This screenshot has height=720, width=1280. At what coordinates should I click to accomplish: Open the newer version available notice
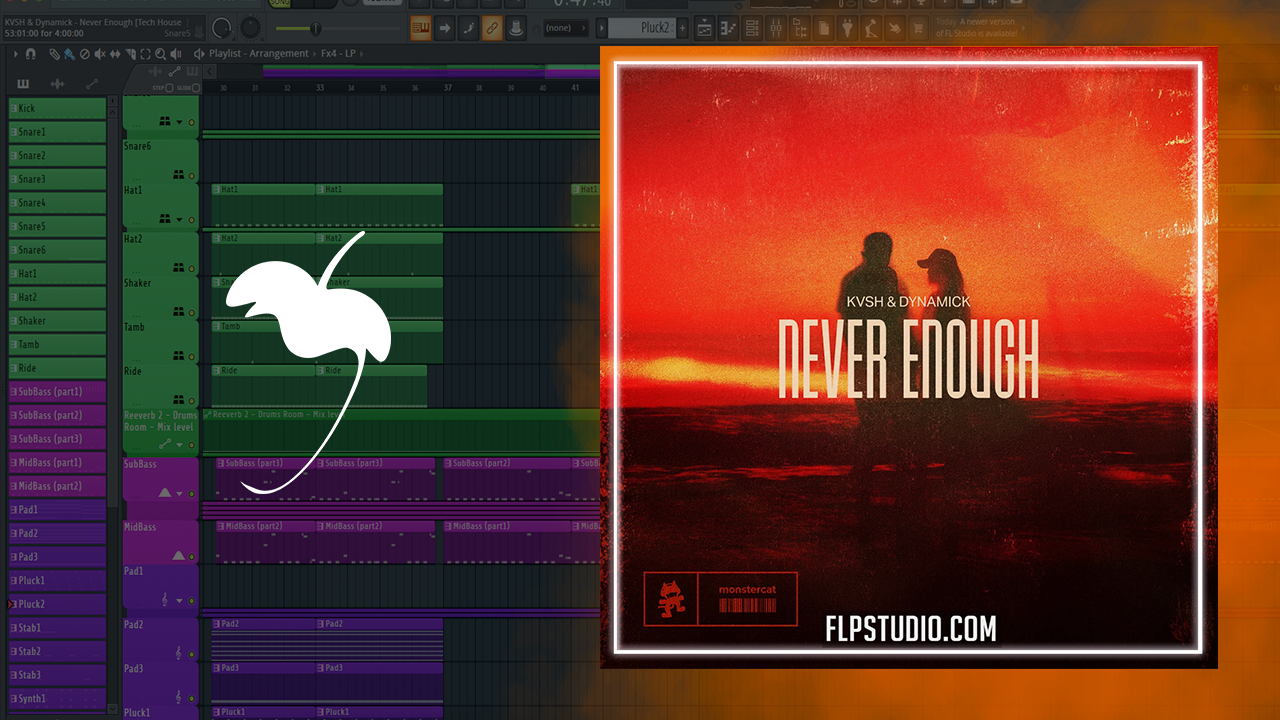click(980, 28)
